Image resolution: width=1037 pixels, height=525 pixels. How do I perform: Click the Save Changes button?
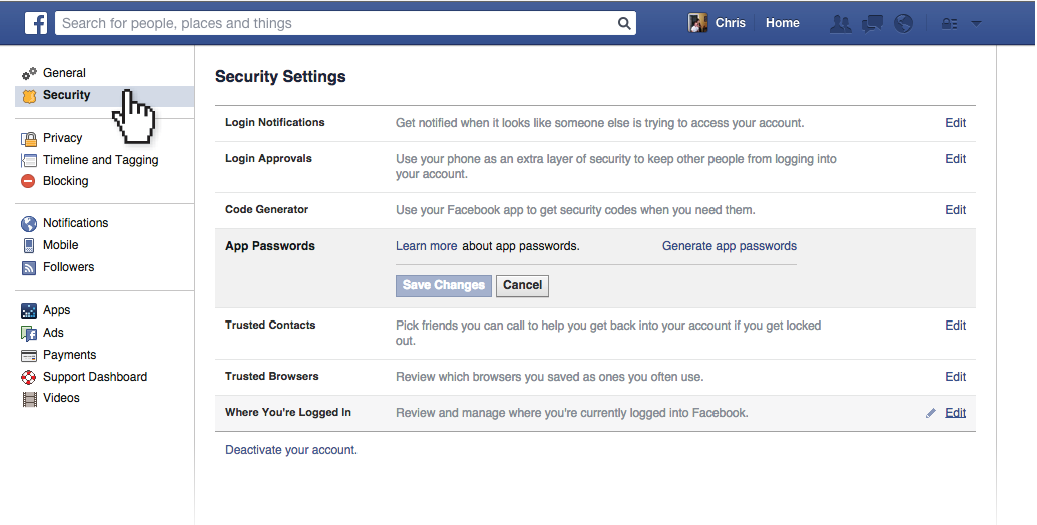(x=444, y=285)
